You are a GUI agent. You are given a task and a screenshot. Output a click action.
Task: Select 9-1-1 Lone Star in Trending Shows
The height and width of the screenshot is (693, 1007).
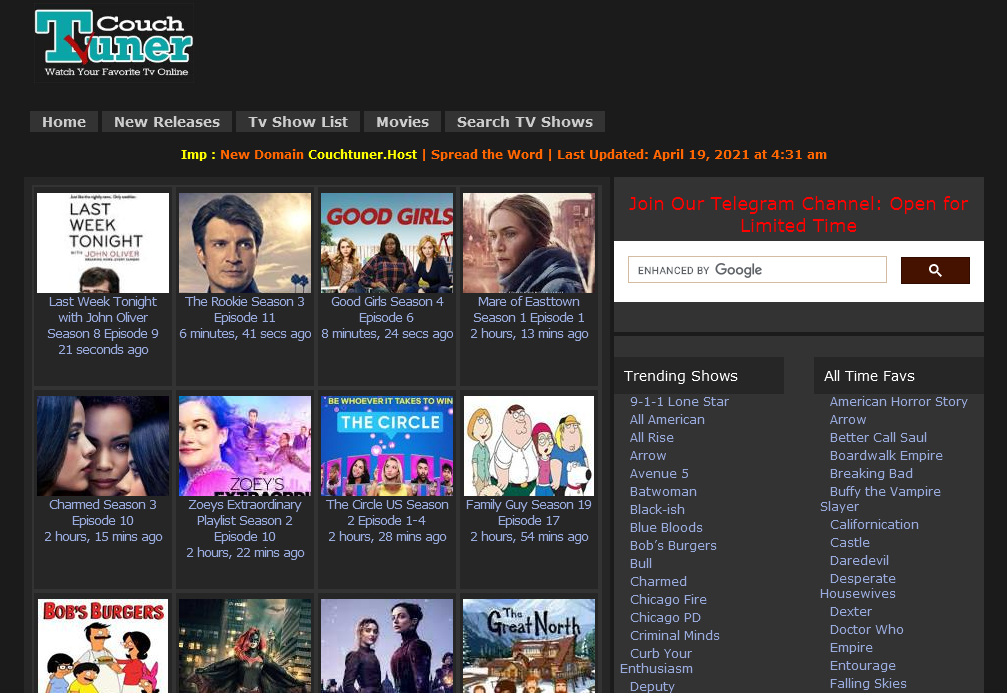point(679,401)
